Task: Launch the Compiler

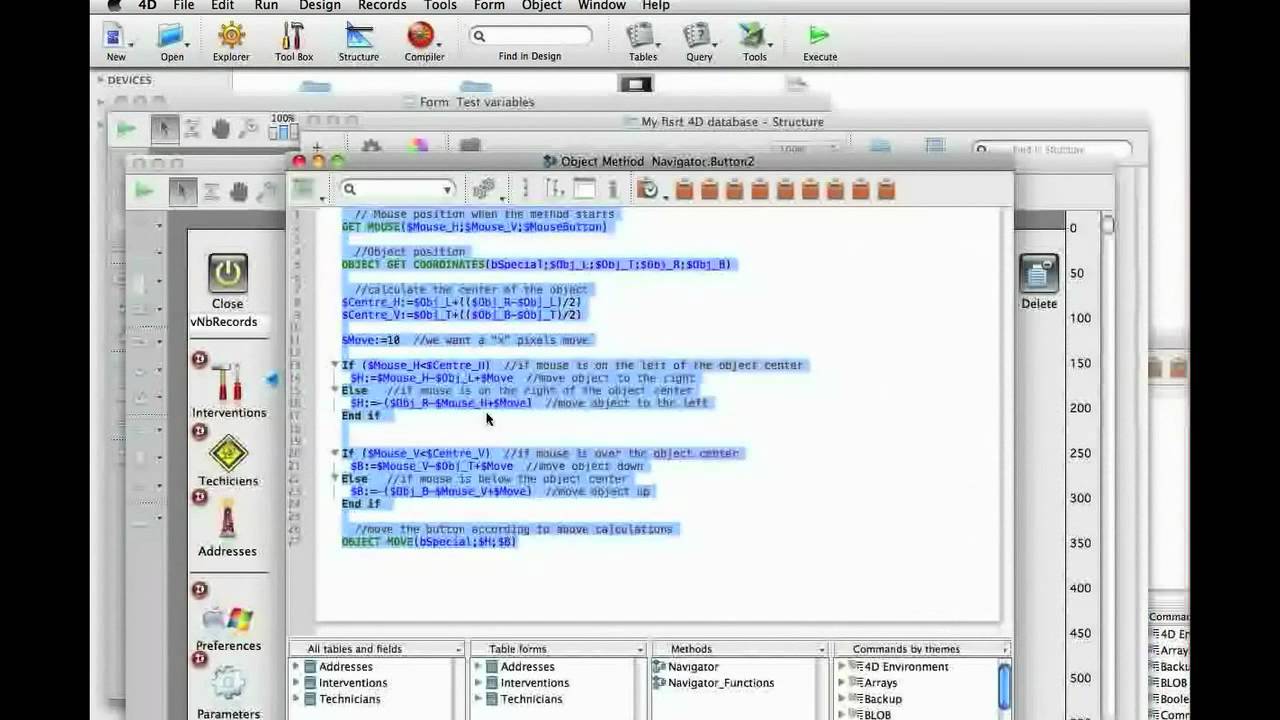Action: point(422,36)
